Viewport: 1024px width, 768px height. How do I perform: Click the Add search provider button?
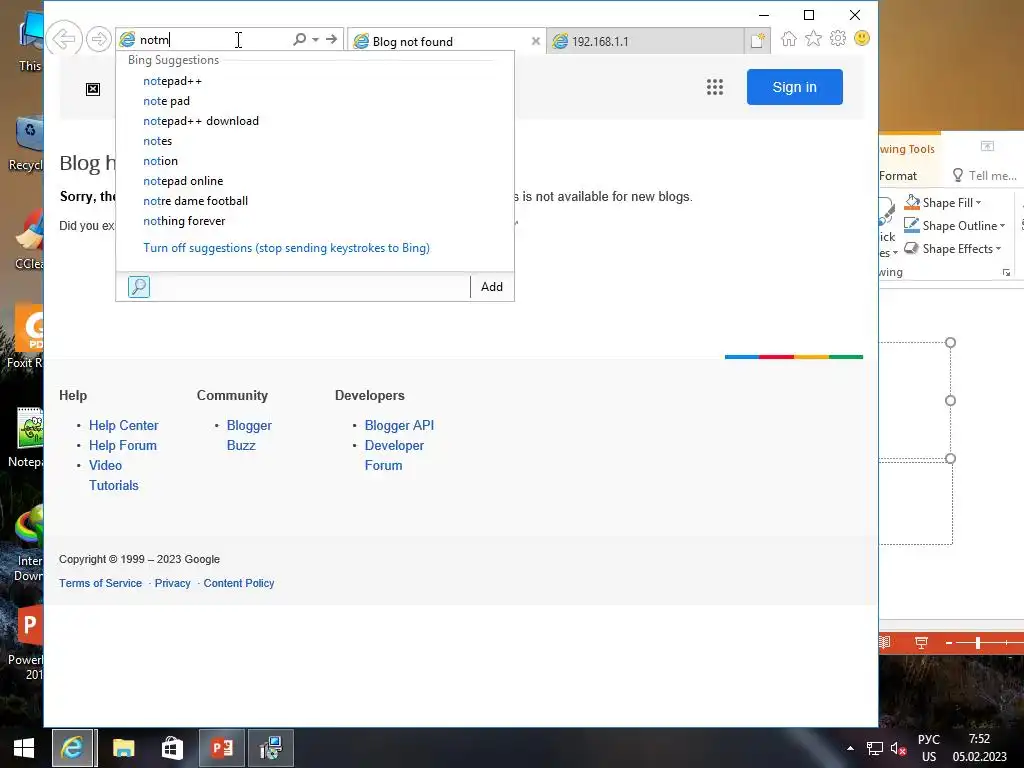(x=492, y=287)
